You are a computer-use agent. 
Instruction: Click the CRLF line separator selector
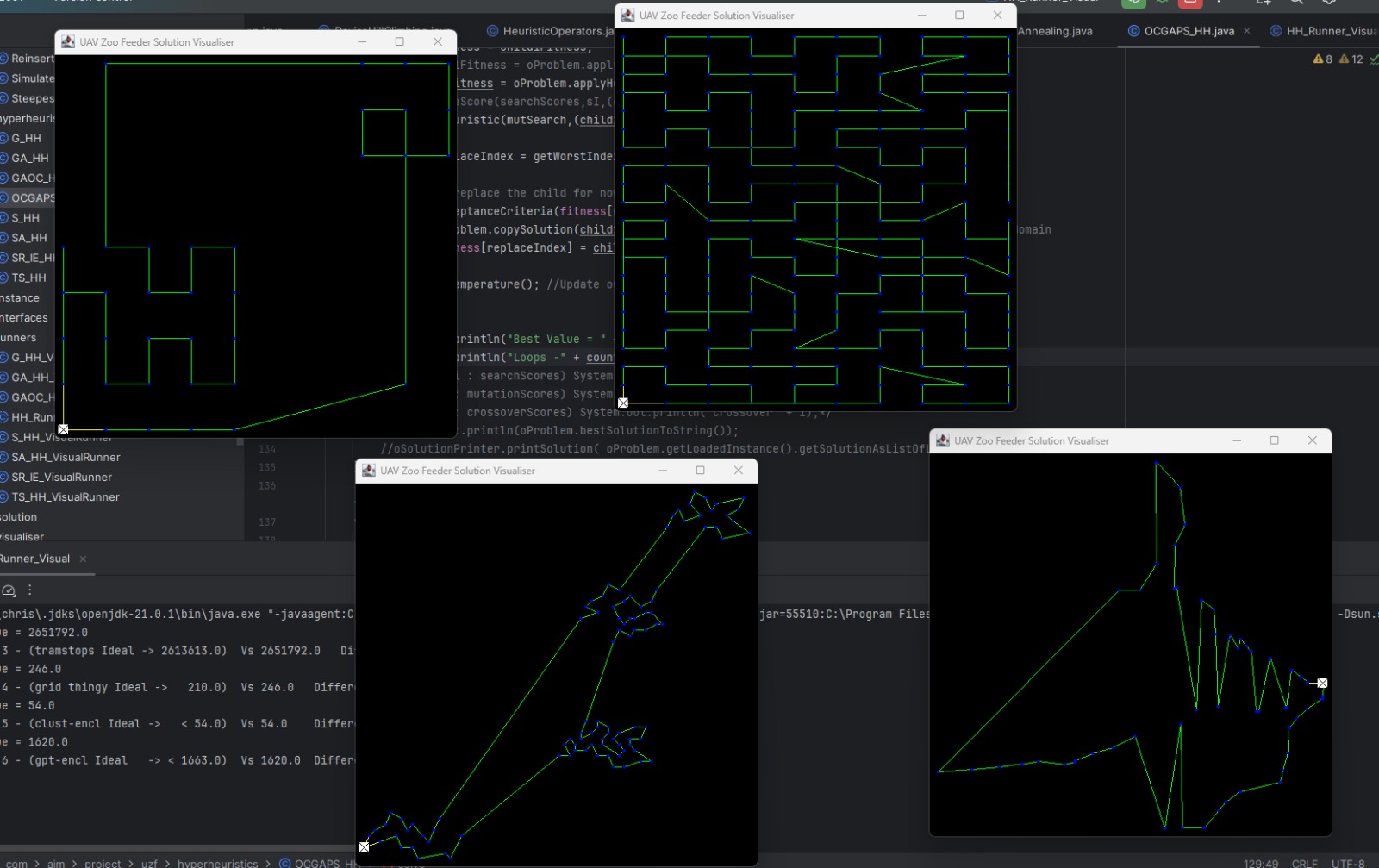tap(1304, 863)
